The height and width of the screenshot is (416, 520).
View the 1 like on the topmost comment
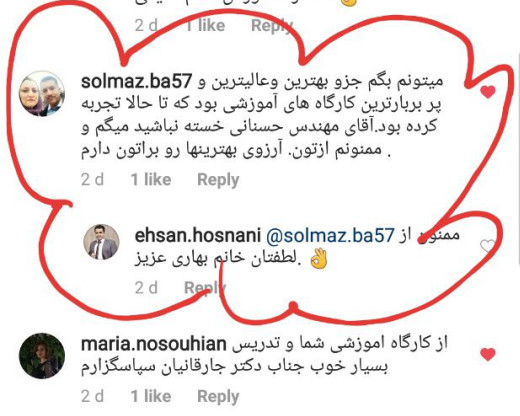(x=205, y=26)
